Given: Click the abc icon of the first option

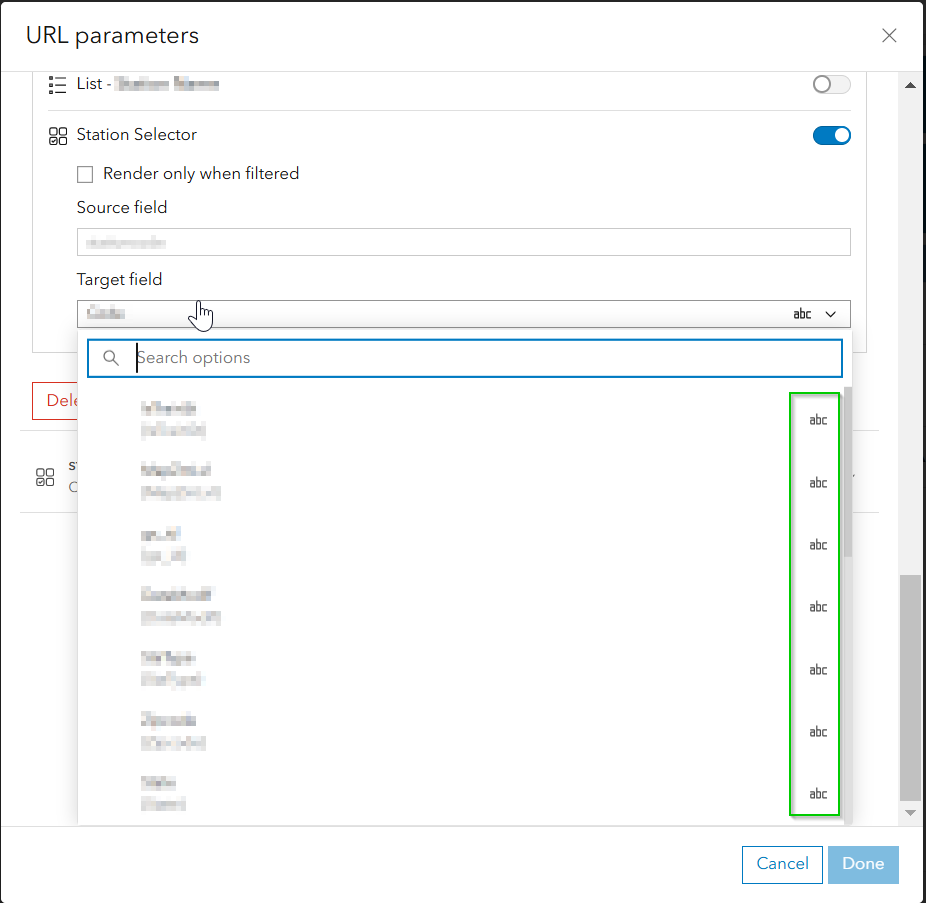Looking at the screenshot, I should [818, 420].
